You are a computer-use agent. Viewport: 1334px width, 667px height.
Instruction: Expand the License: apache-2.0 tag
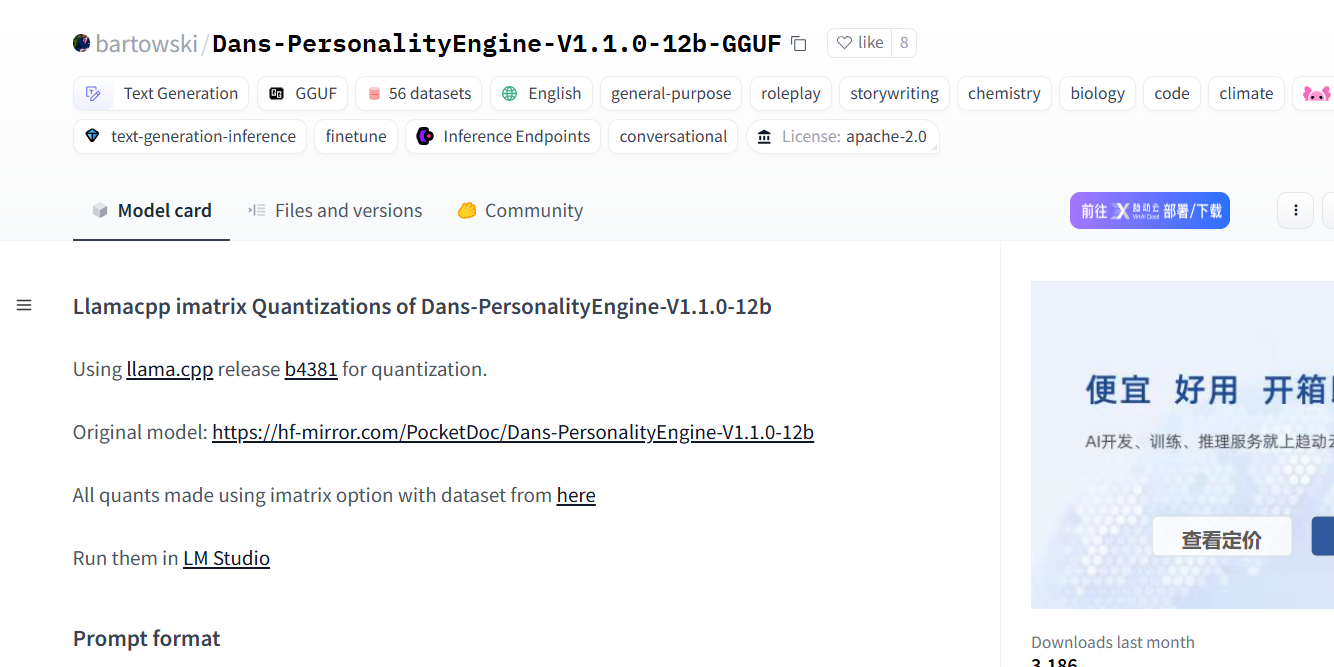pyautogui.click(x=842, y=136)
